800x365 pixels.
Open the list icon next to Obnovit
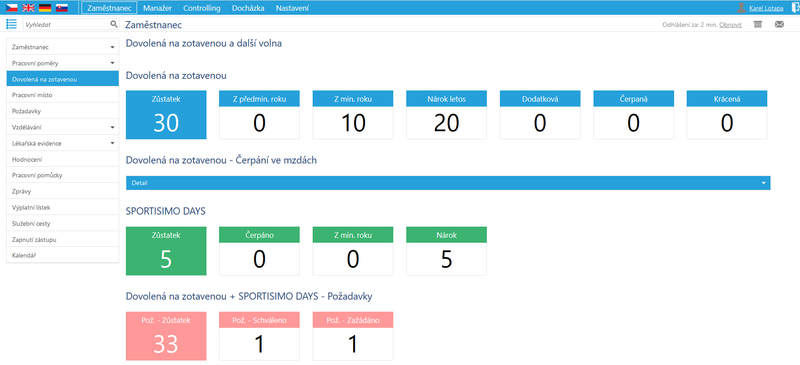tap(758, 24)
